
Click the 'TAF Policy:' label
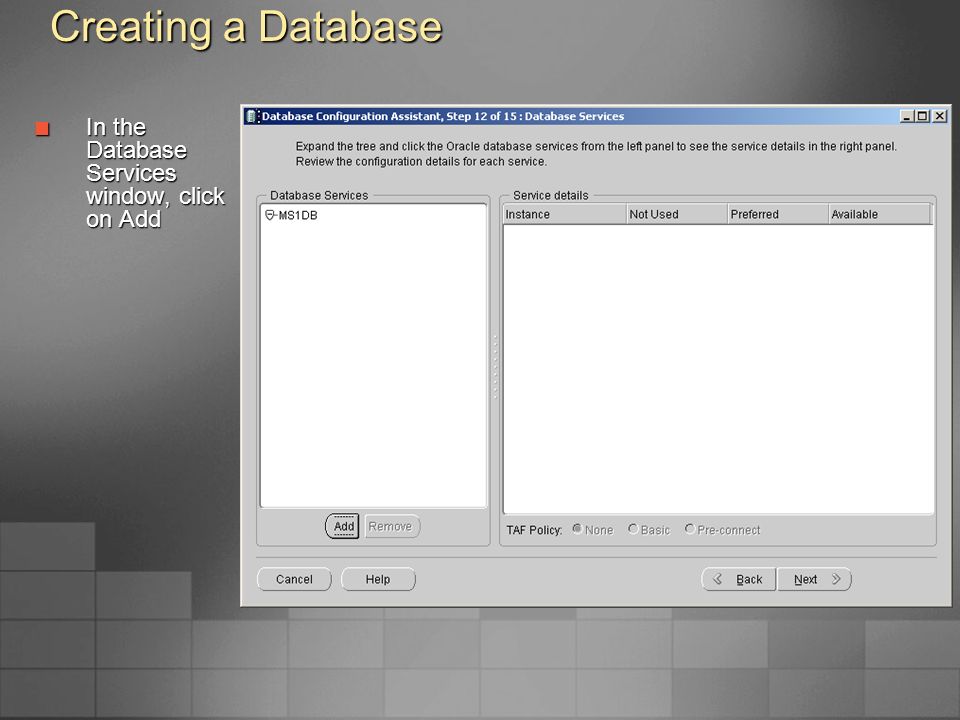(x=534, y=530)
